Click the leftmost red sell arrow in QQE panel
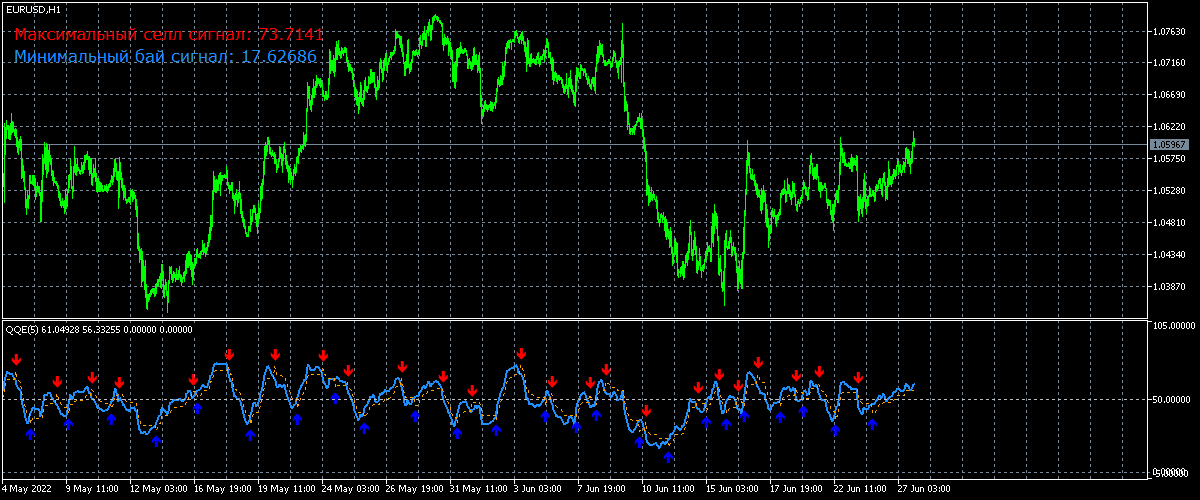The width and height of the screenshot is (1200, 500). (x=16, y=360)
